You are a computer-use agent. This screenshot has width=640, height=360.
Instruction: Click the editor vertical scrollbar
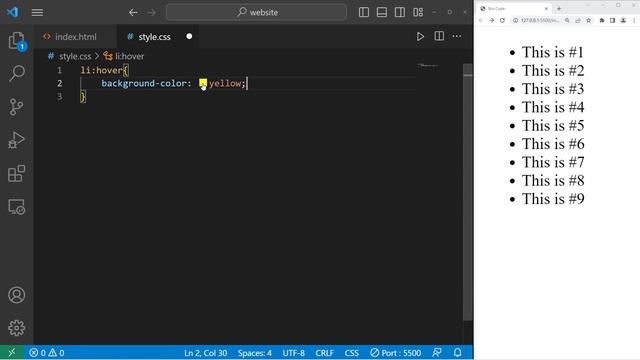pyautogui.click(x=468, y=192)
